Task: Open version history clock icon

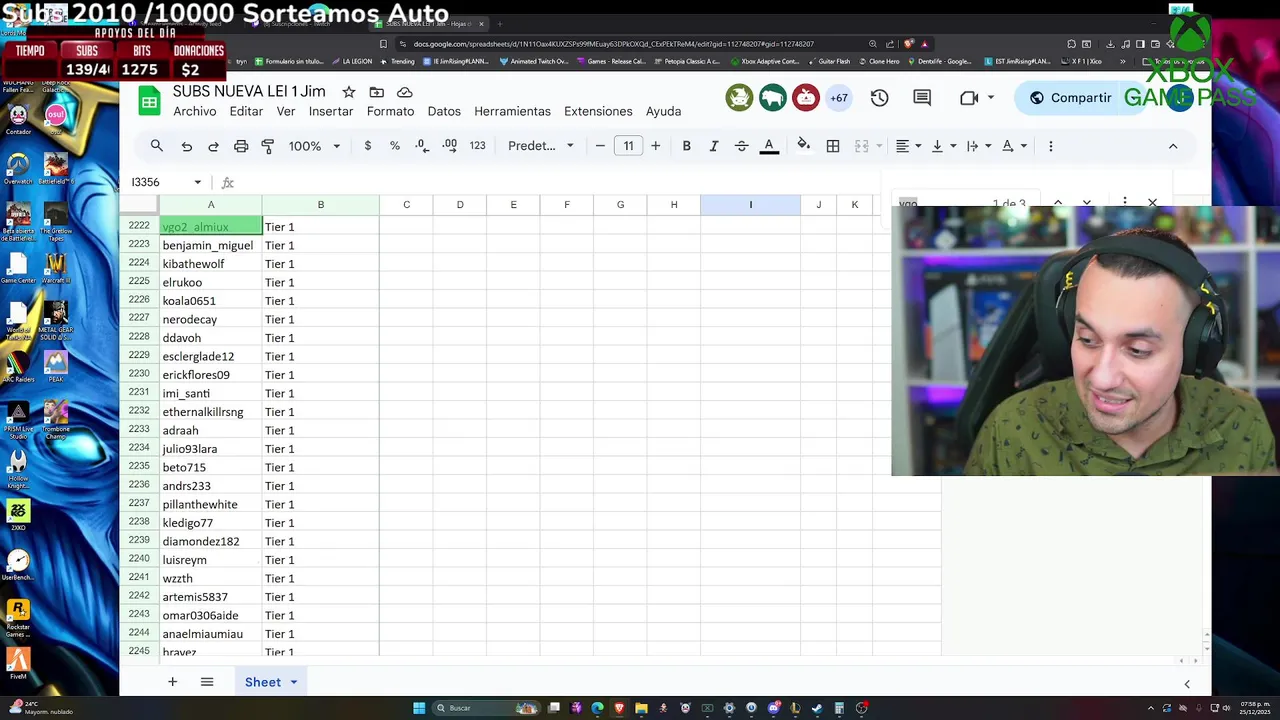Action: point(879,98)
